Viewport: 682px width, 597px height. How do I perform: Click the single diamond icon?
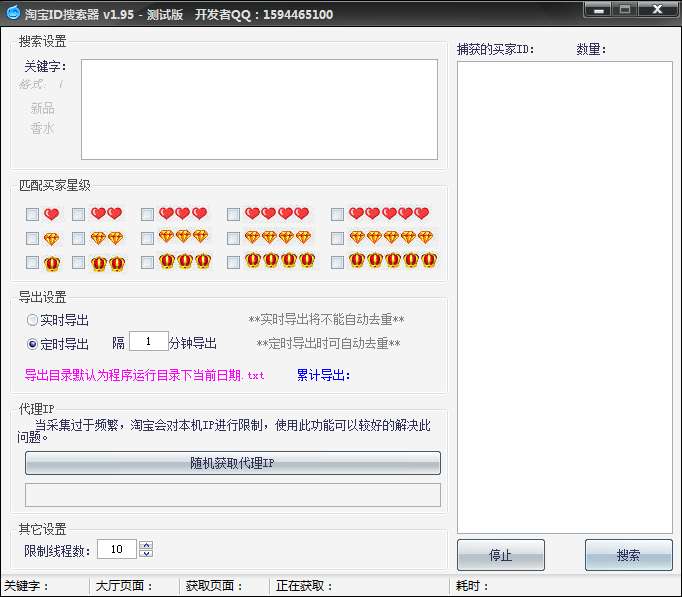(x=51, y=239)
